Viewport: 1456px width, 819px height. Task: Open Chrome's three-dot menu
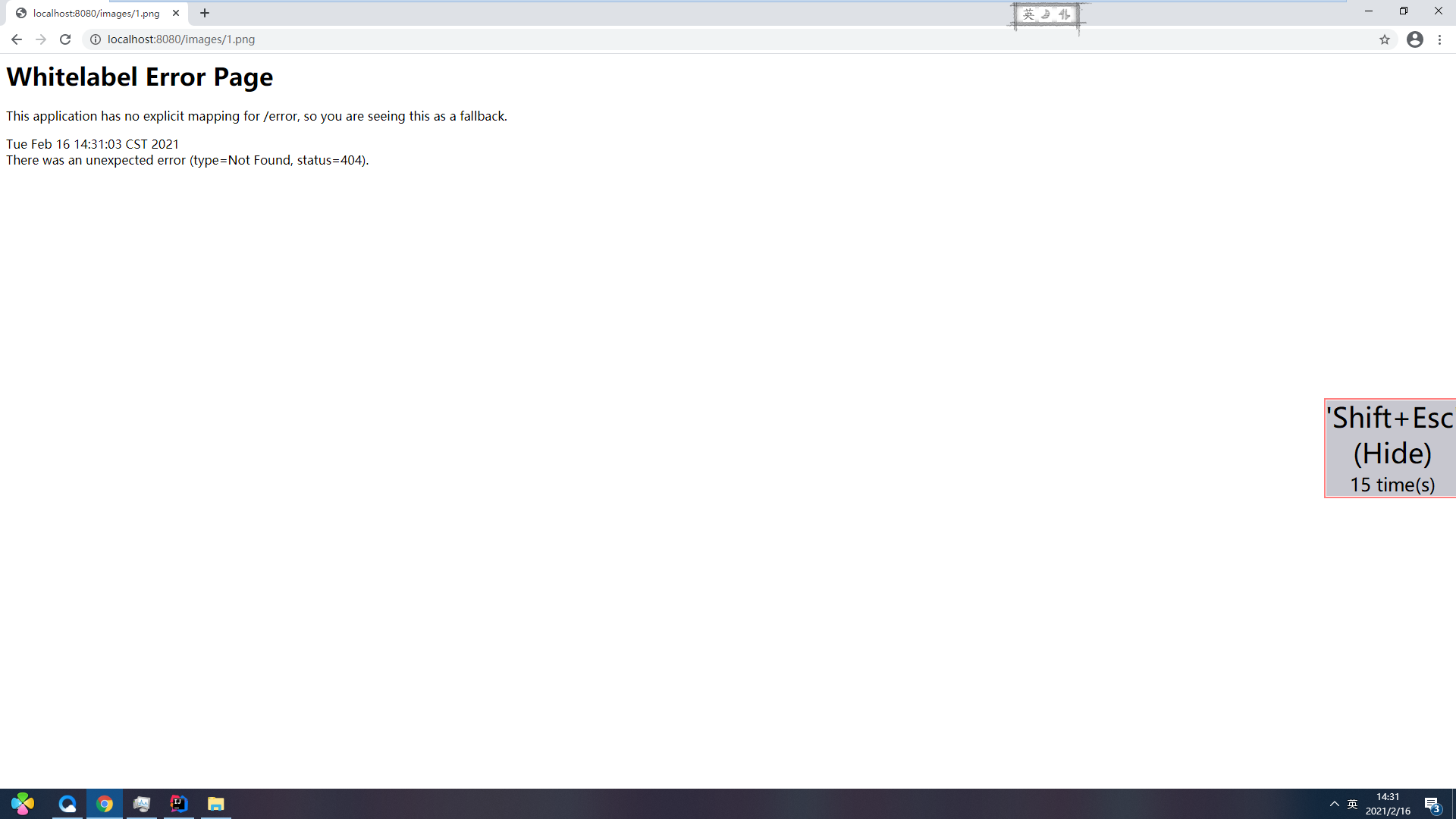click(x=1440, y=39)
